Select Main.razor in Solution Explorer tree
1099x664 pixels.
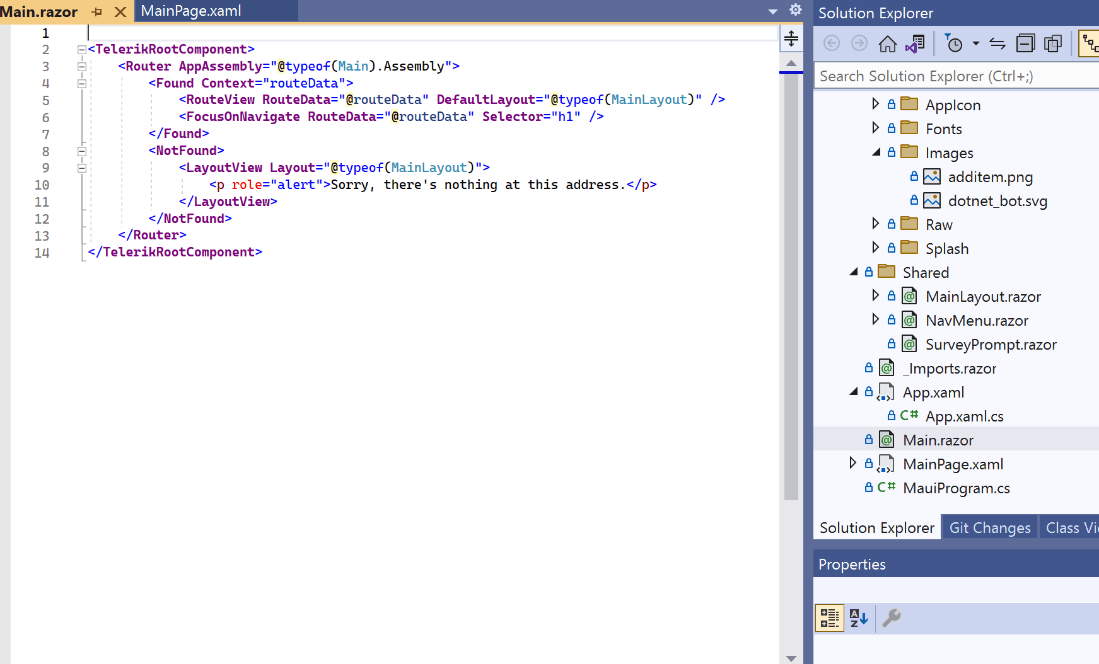point(938,440)
